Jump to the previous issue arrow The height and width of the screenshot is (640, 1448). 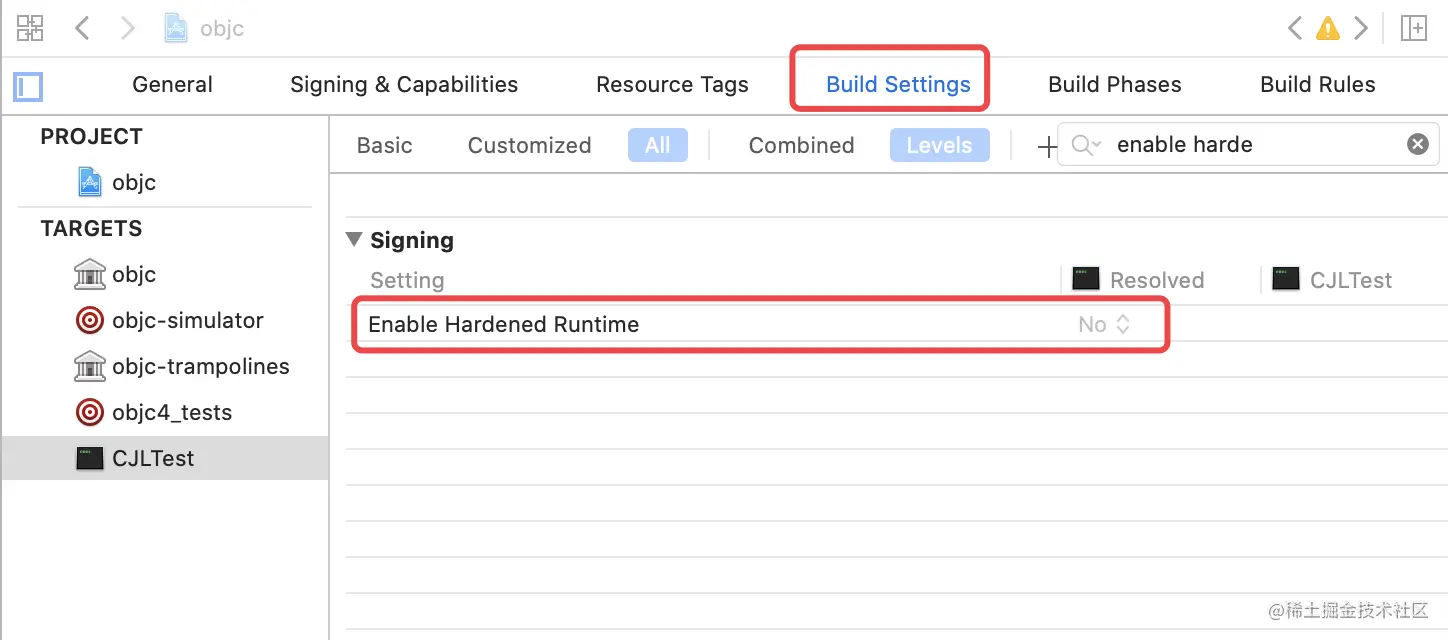tap(1295, 28)
